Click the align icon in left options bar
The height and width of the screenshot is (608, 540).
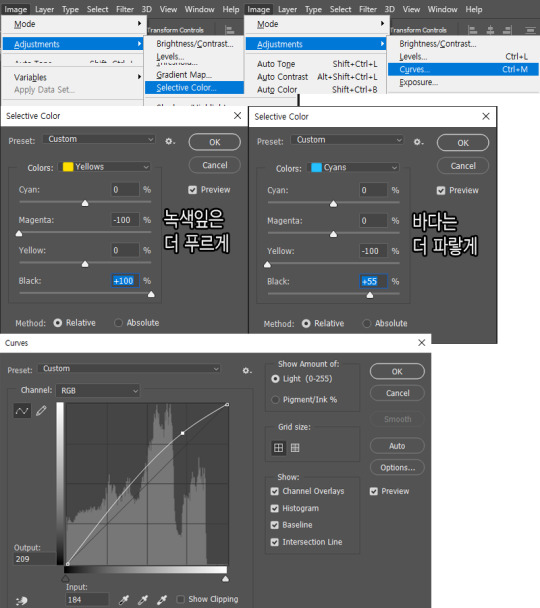230,30
